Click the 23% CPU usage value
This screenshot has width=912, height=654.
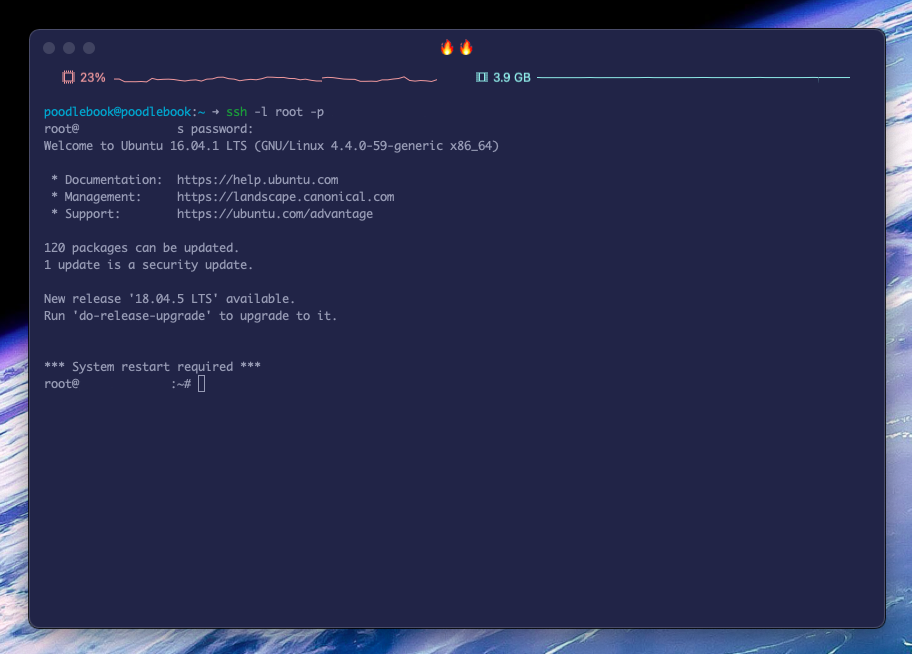[x=93, y=77]
